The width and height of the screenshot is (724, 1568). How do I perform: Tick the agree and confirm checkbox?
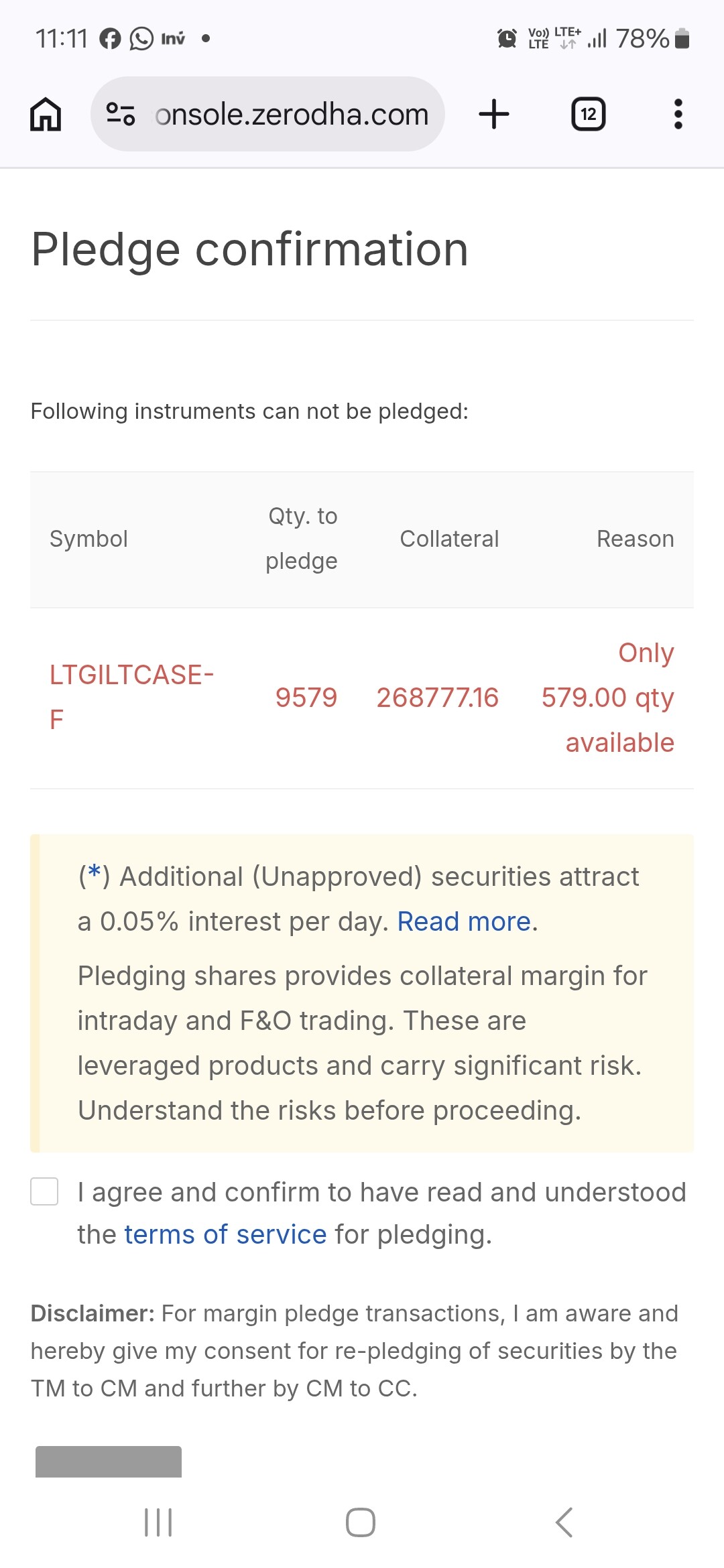tap(44, 1191)
